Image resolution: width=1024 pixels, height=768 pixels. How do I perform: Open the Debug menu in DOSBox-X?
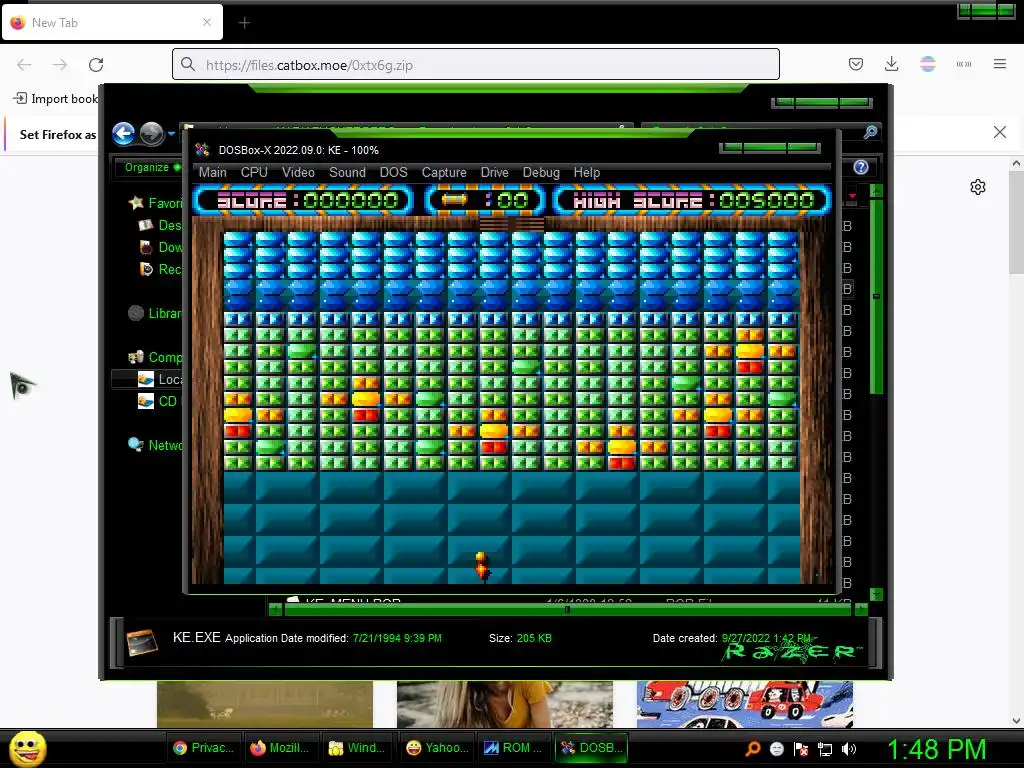click(541, 172)
